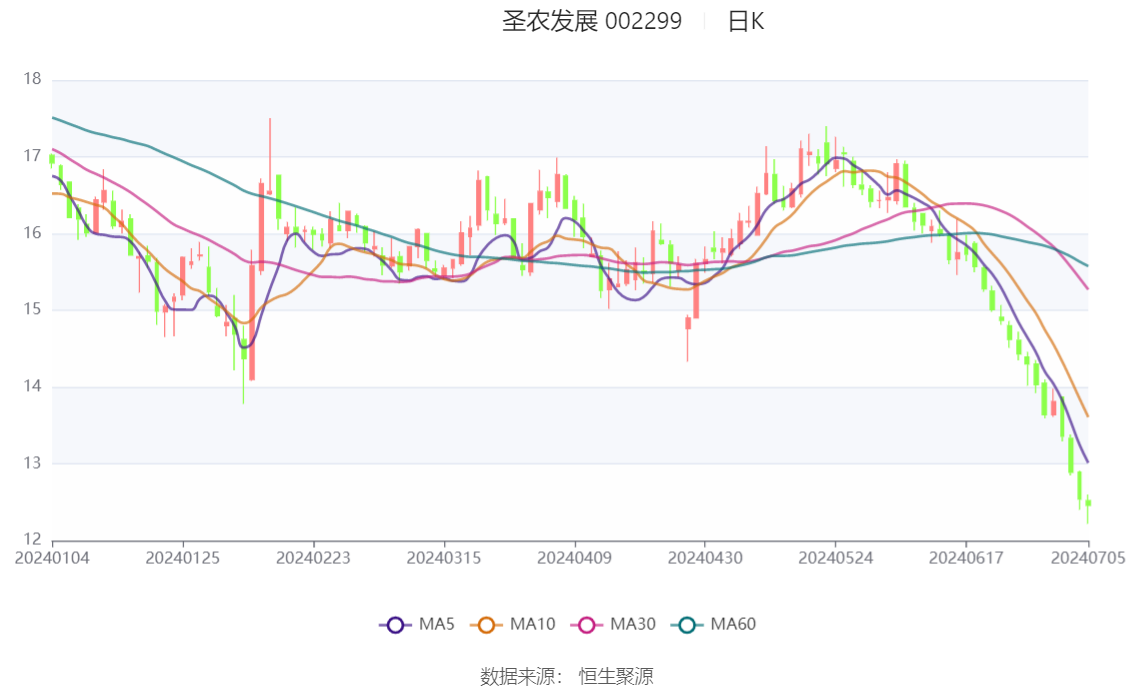Click the 日K label in title

[x=746, y=21]
